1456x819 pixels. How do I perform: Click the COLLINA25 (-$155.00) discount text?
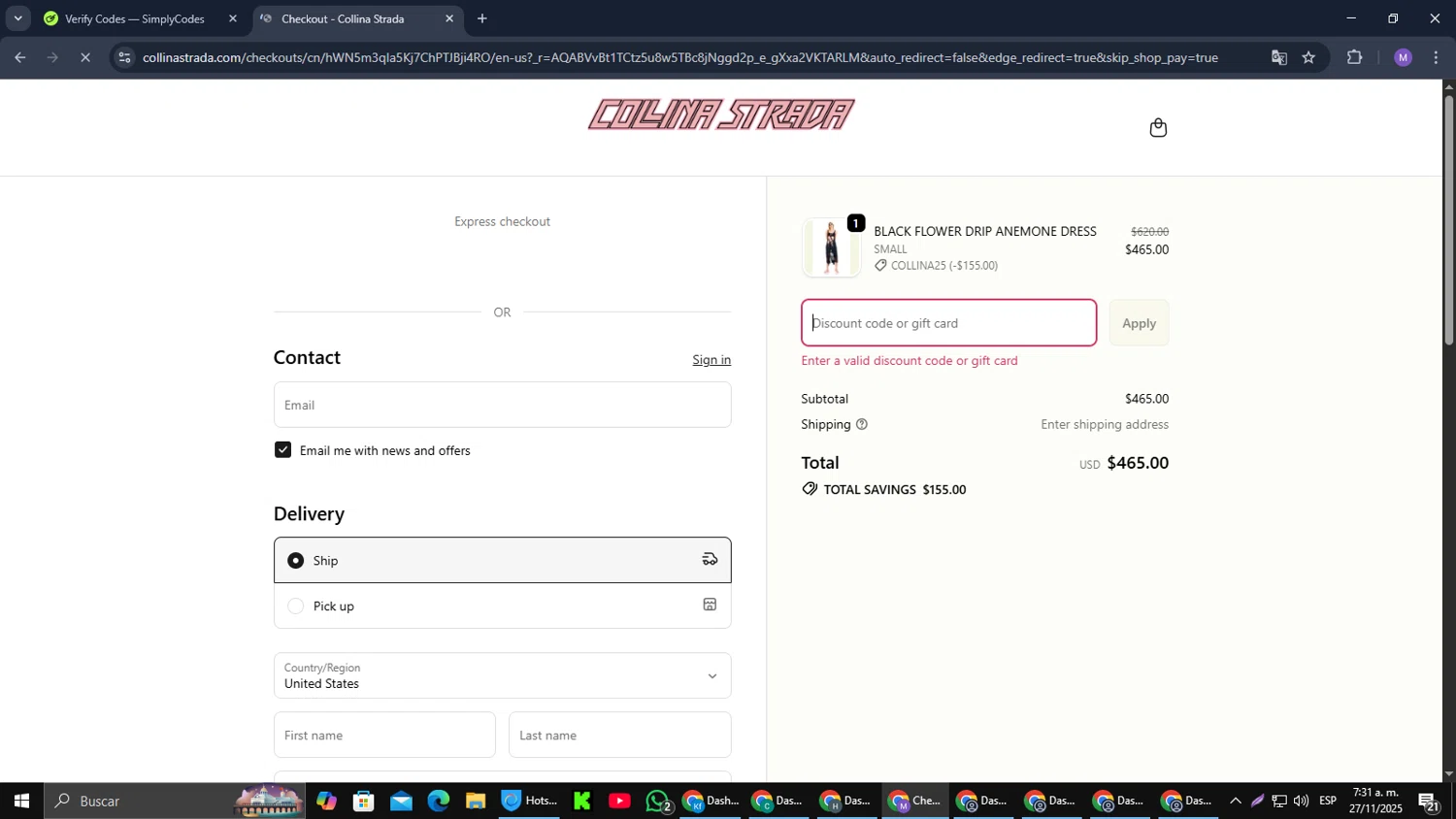coord(944,266)
